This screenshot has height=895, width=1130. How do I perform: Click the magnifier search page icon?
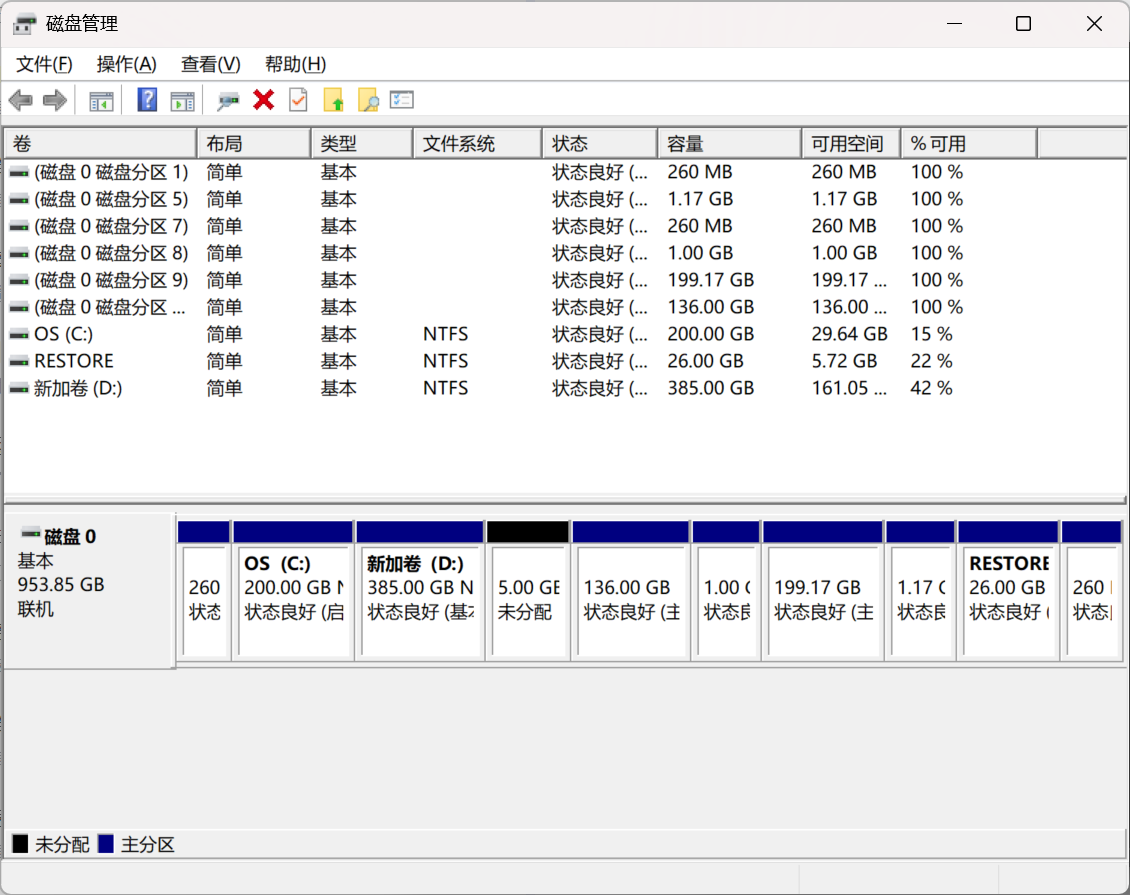click(x=368, y=100)
